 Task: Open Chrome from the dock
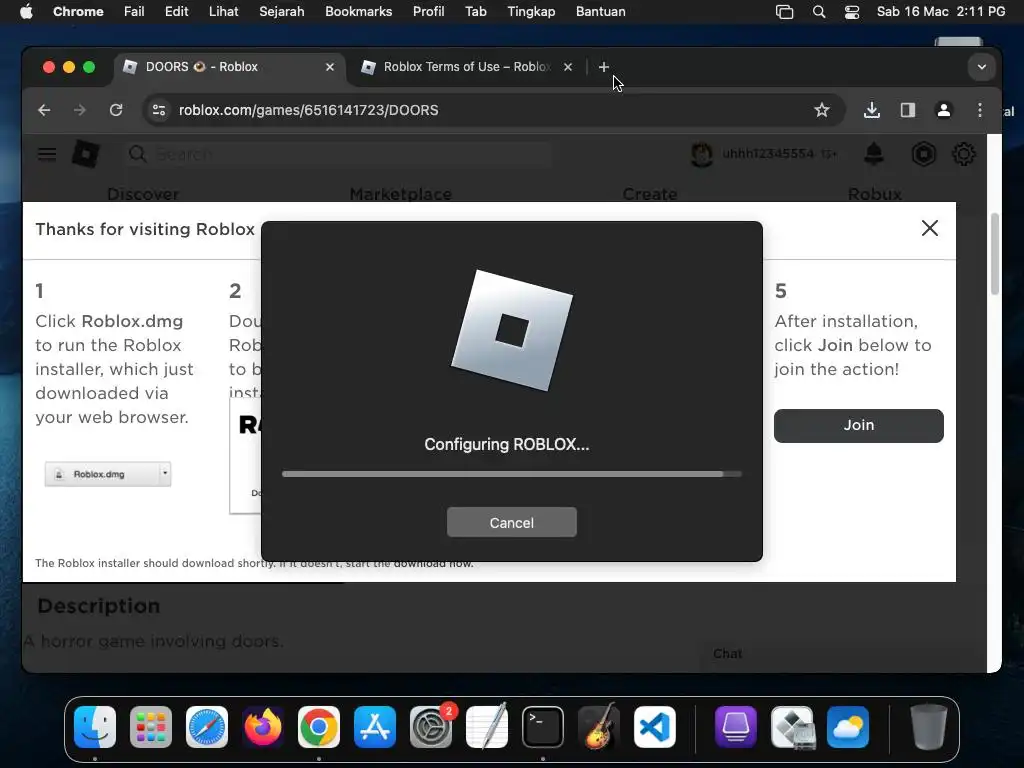319,727
